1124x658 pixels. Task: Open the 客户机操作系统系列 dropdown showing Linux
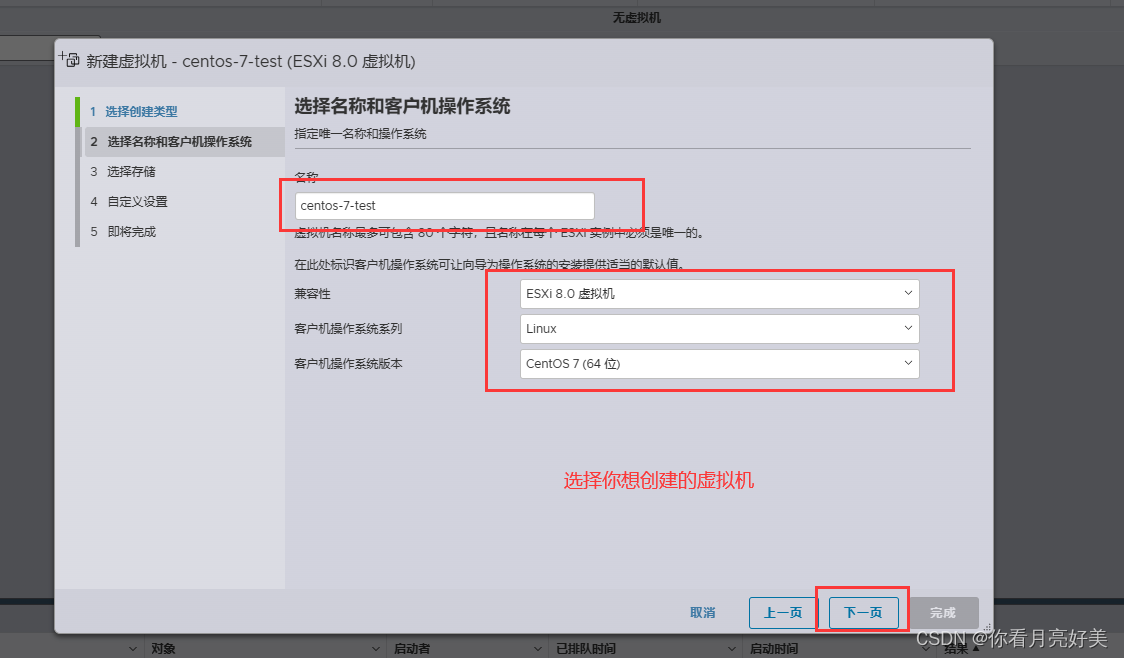[x=719, y=328]
